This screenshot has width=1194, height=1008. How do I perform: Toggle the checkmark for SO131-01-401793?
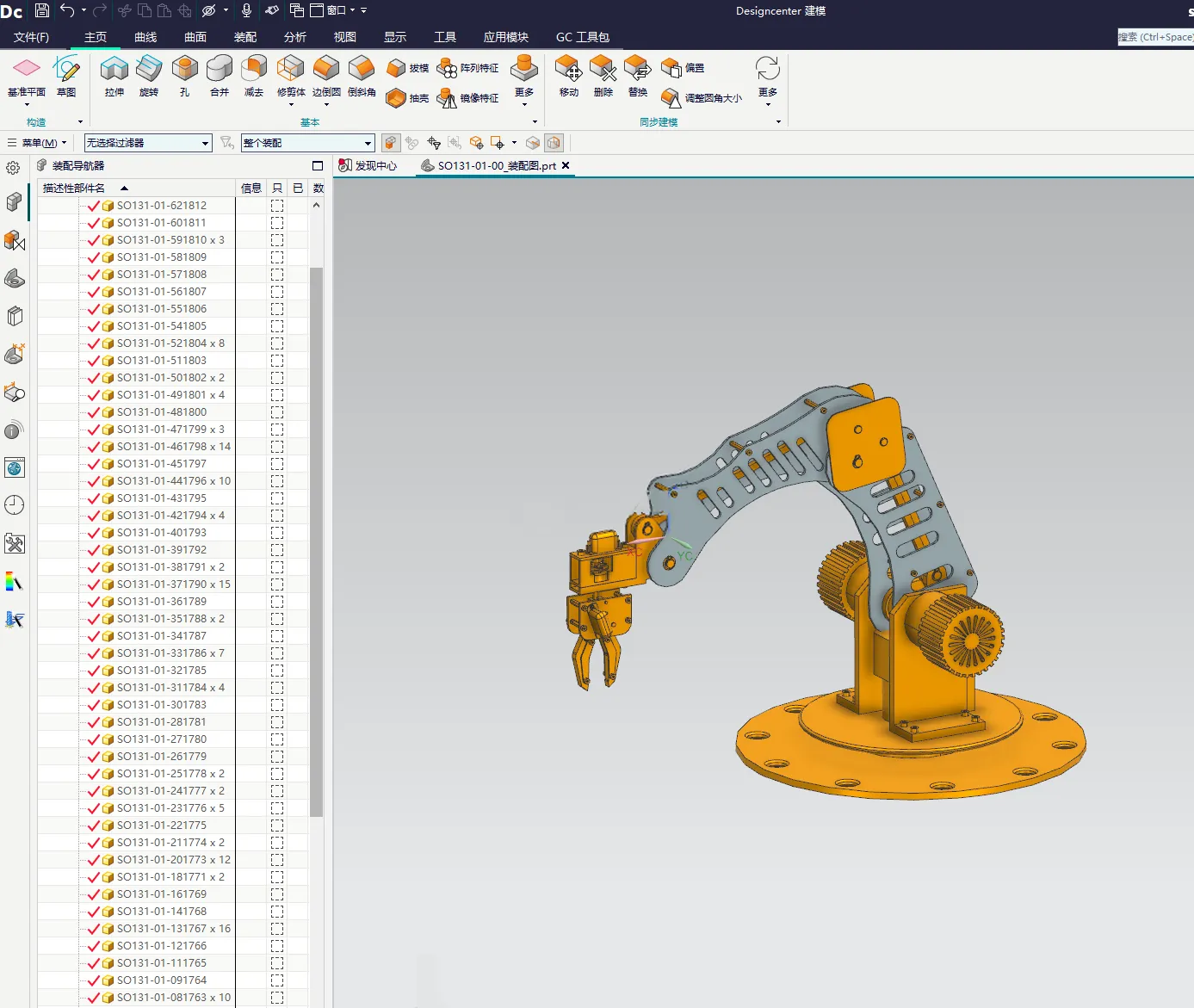pyautogui.click(x=94, y=533)
